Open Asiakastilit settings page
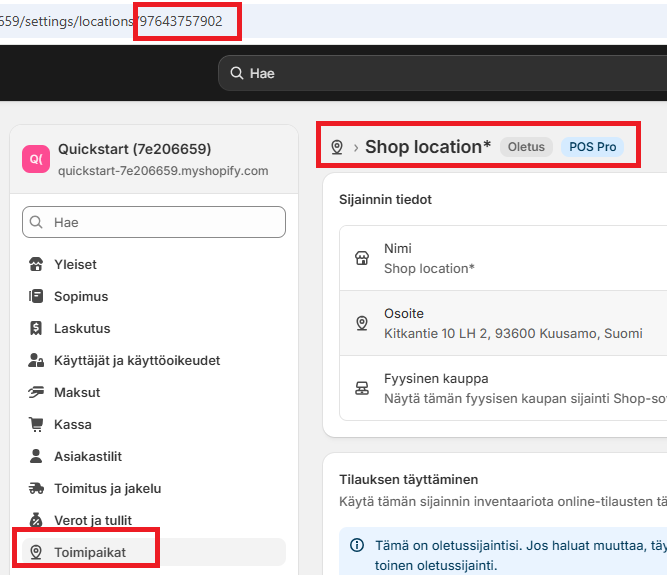The image size is (667, 575). [x=88, y=457]
